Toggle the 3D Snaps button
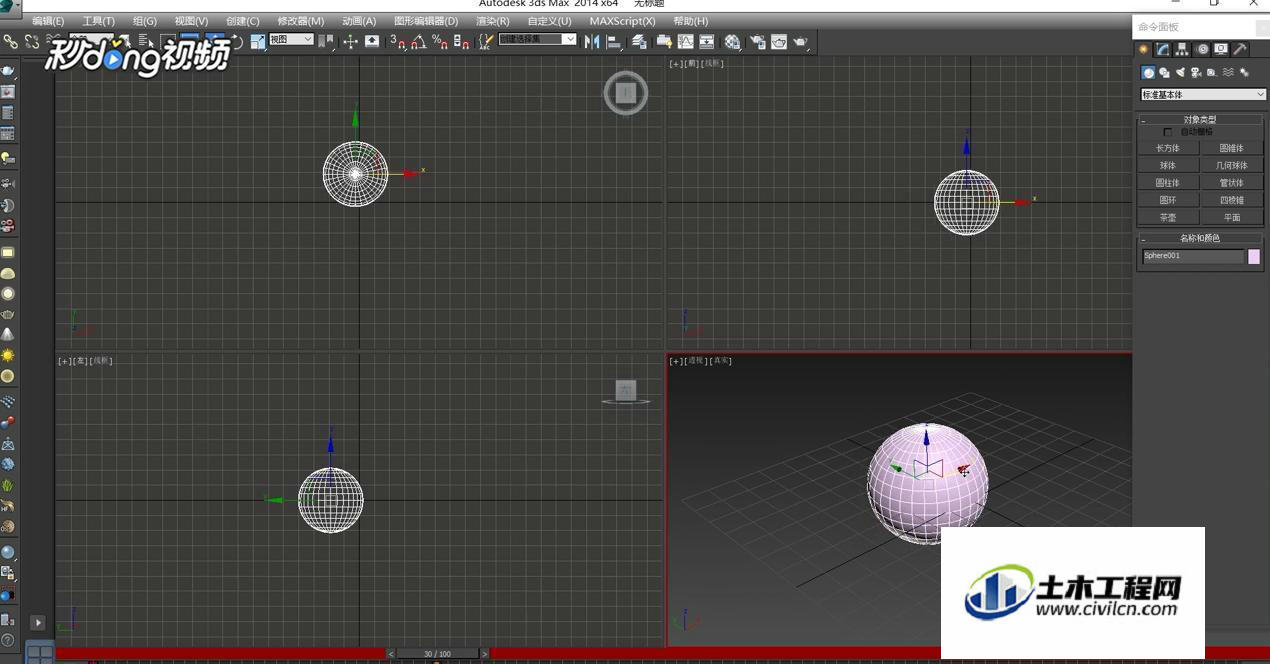 click(x=396, y=41)
